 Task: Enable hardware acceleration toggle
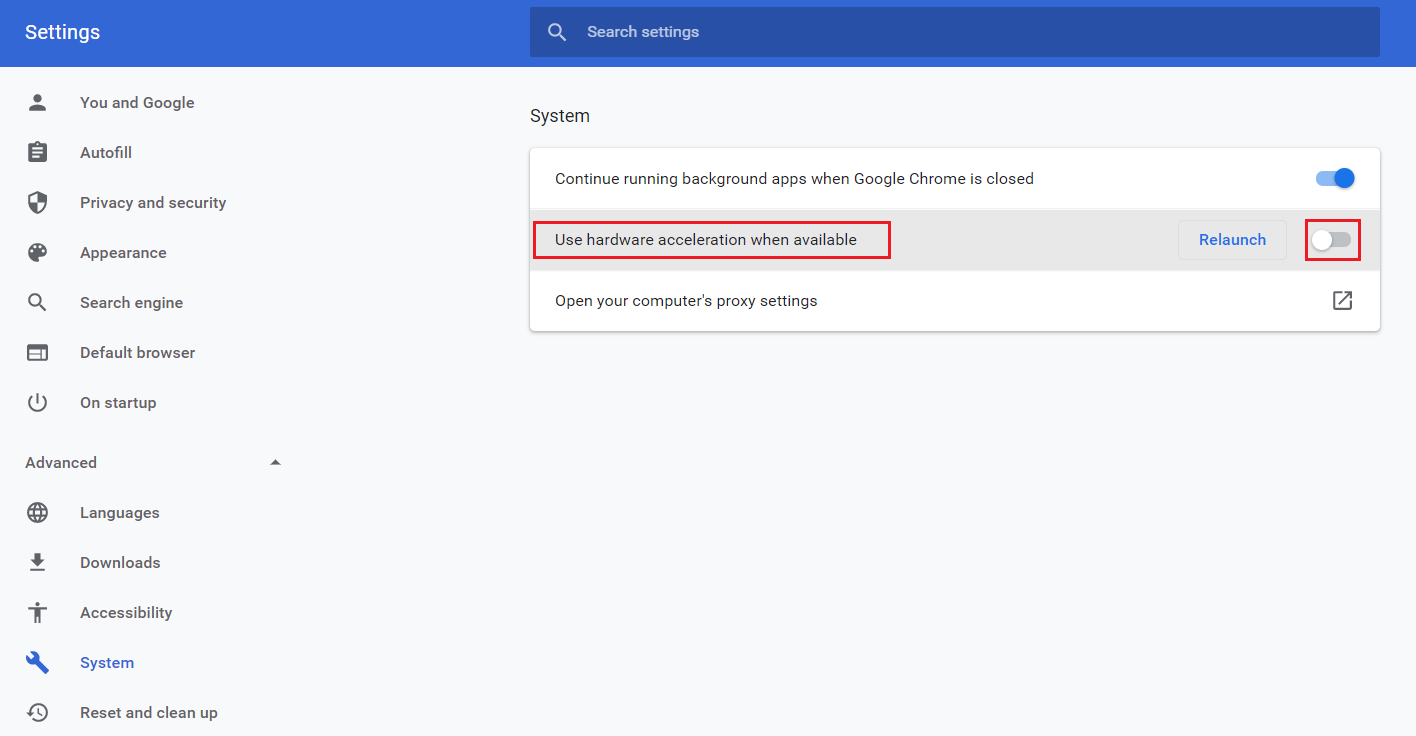[1332, 240]
